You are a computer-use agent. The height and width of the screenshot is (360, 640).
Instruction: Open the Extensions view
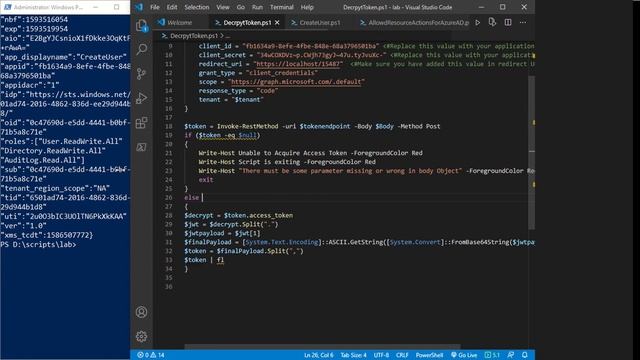tap(142, 122)
